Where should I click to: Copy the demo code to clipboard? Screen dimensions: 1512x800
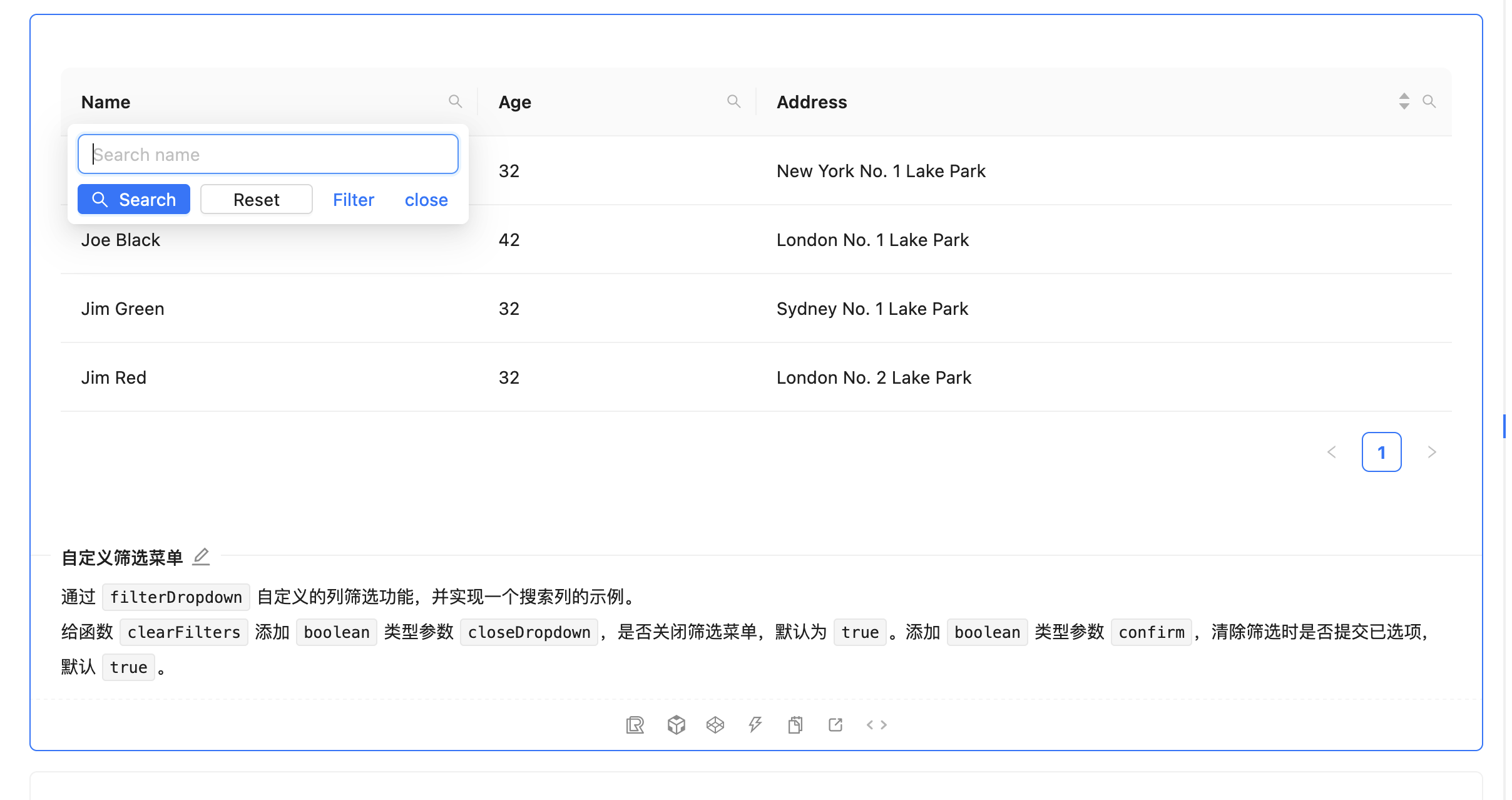[795, 724]
